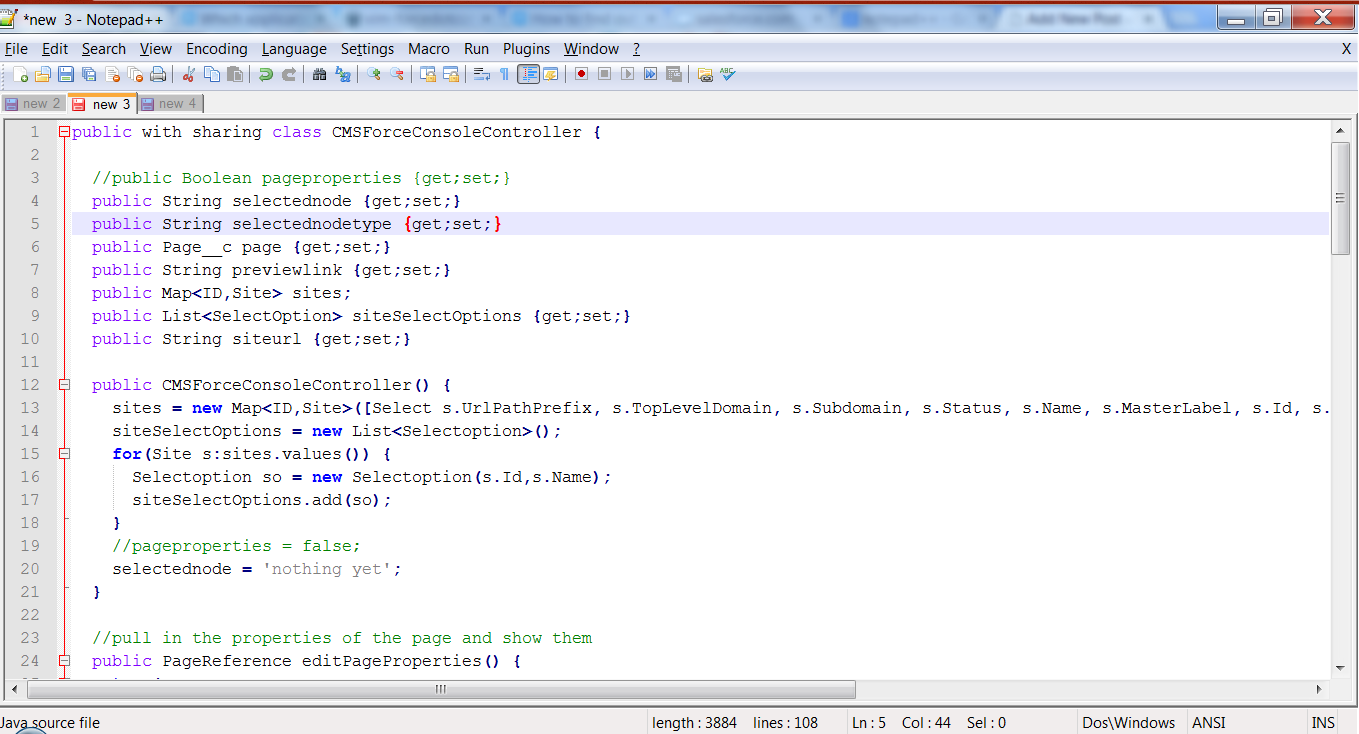The width and height of the screenshot is (1359, 734).
Task: Open the Language menu
Action: coord(294,49)
